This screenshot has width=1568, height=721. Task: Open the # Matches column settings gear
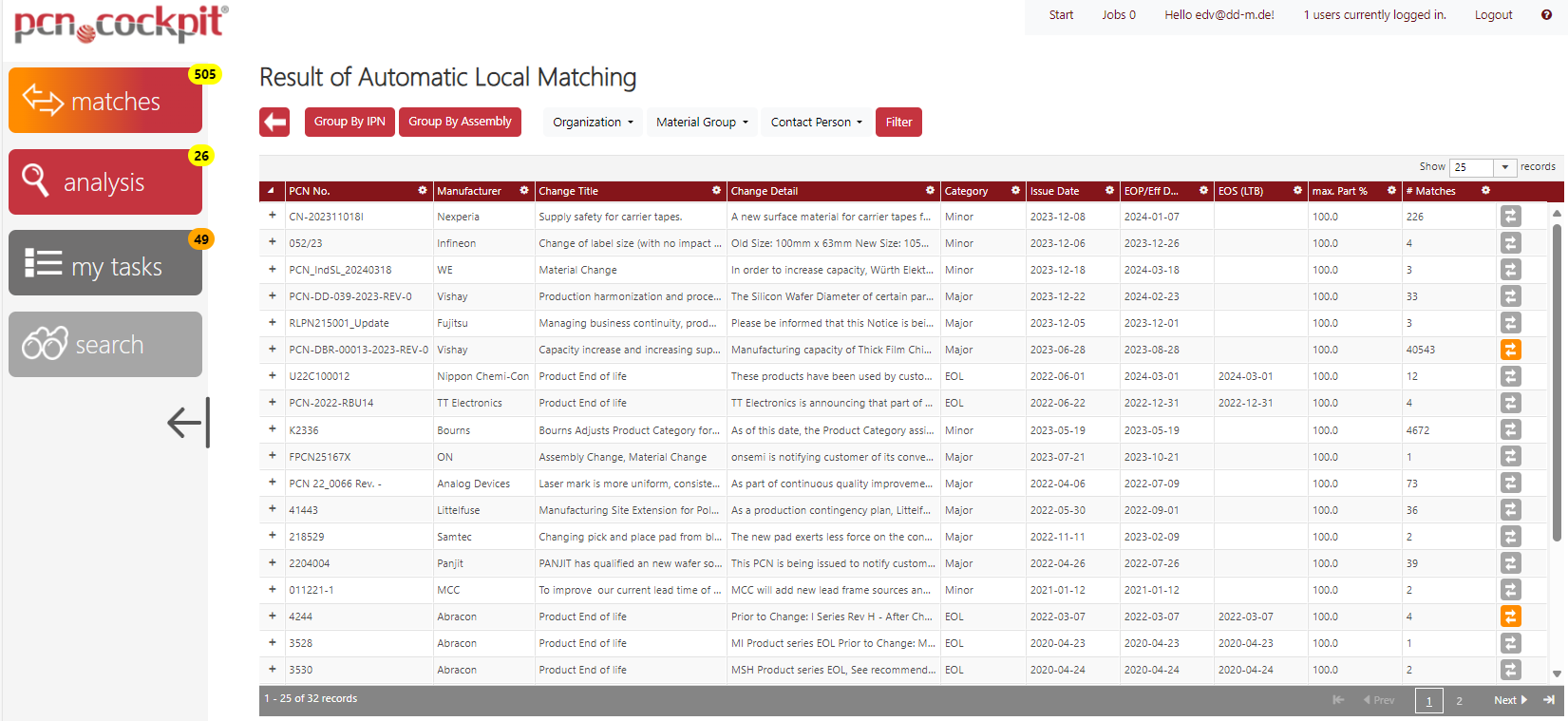coord(1485,191)
